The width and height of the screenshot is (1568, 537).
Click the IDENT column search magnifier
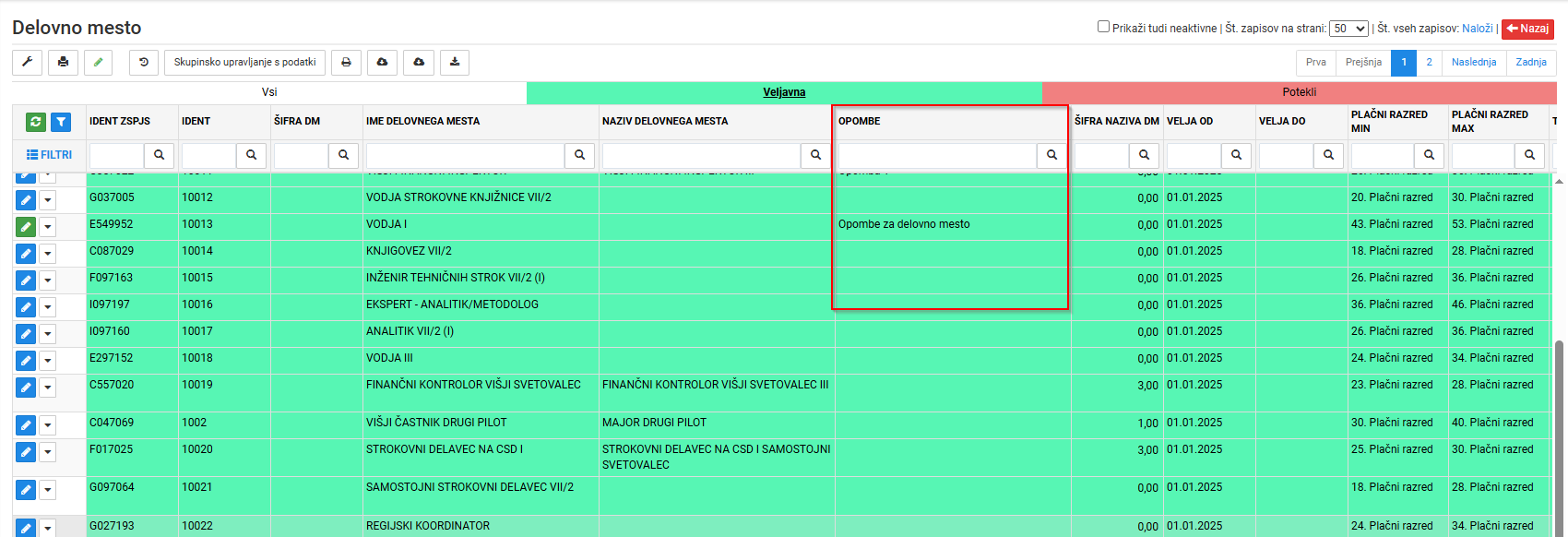click(x=252, y=155)
